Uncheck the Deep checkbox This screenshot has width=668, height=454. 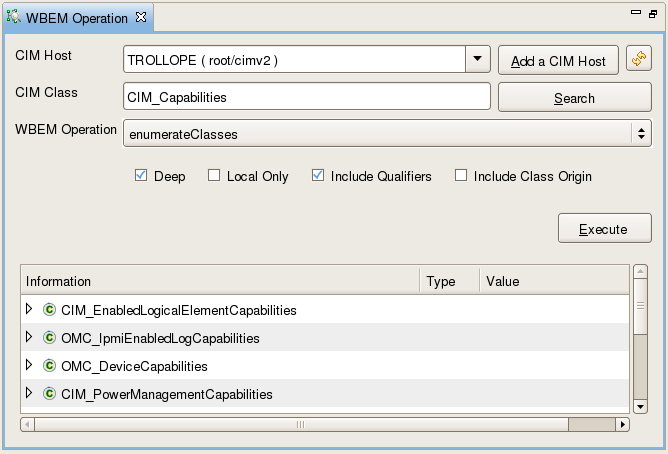[x=141, y=175]
